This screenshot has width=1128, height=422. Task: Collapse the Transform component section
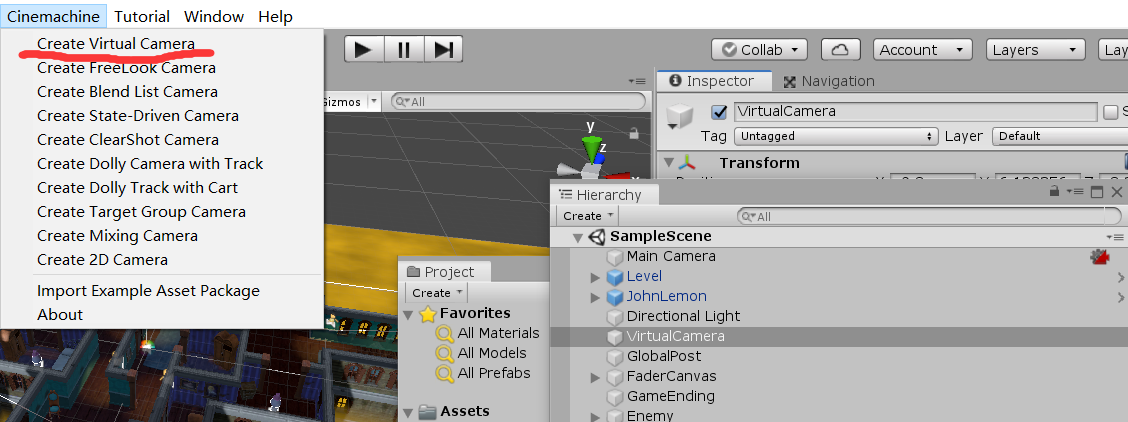(669, 163)
